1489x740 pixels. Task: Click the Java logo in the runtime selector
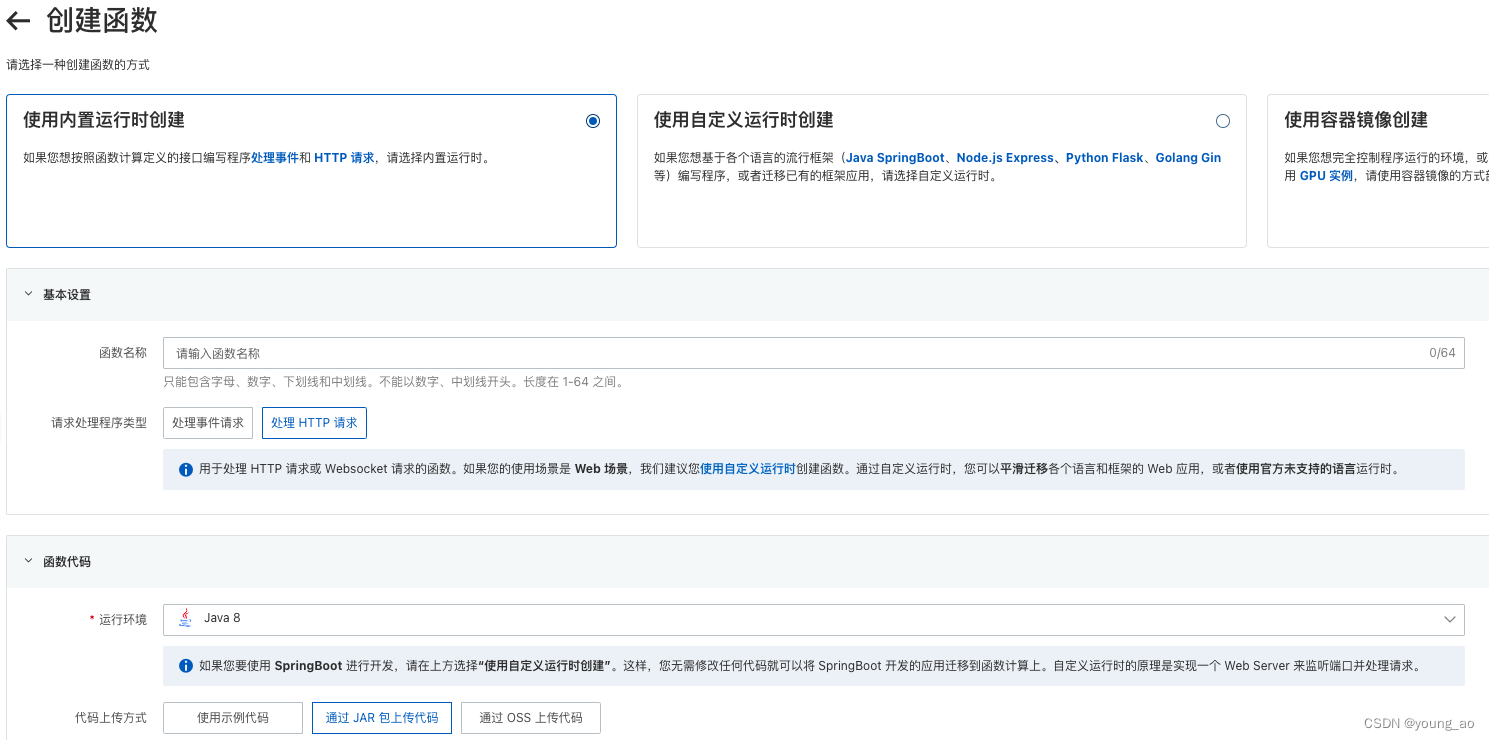(x=184, y=619)
